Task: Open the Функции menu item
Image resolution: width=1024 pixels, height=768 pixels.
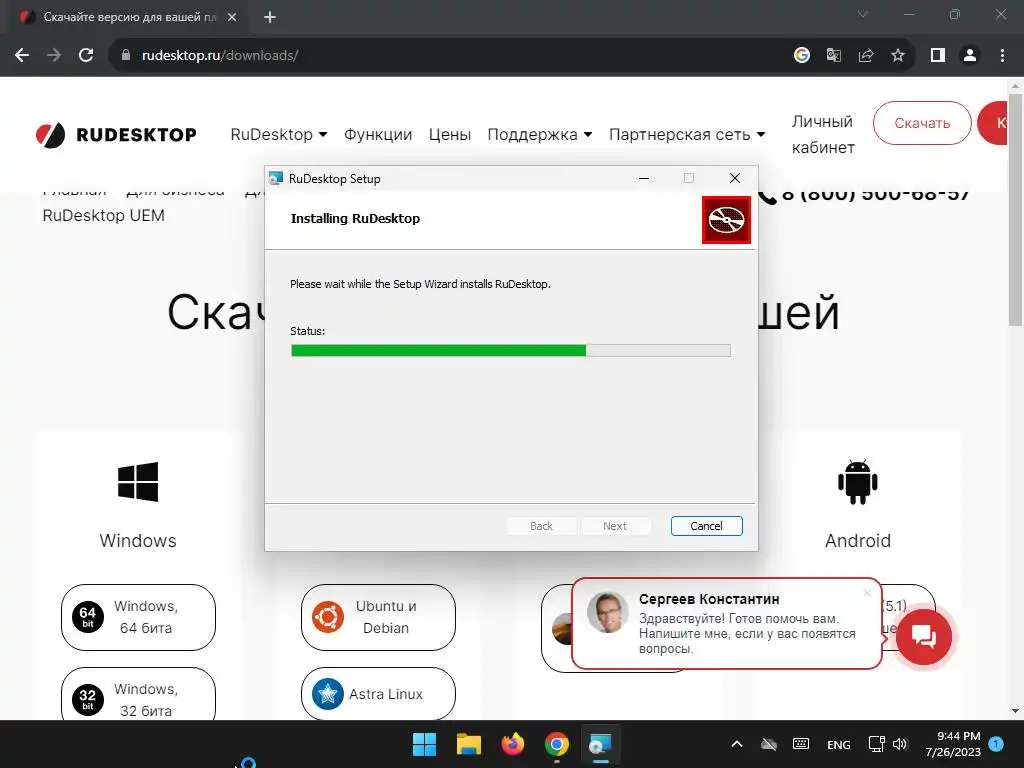Action: 378,135
